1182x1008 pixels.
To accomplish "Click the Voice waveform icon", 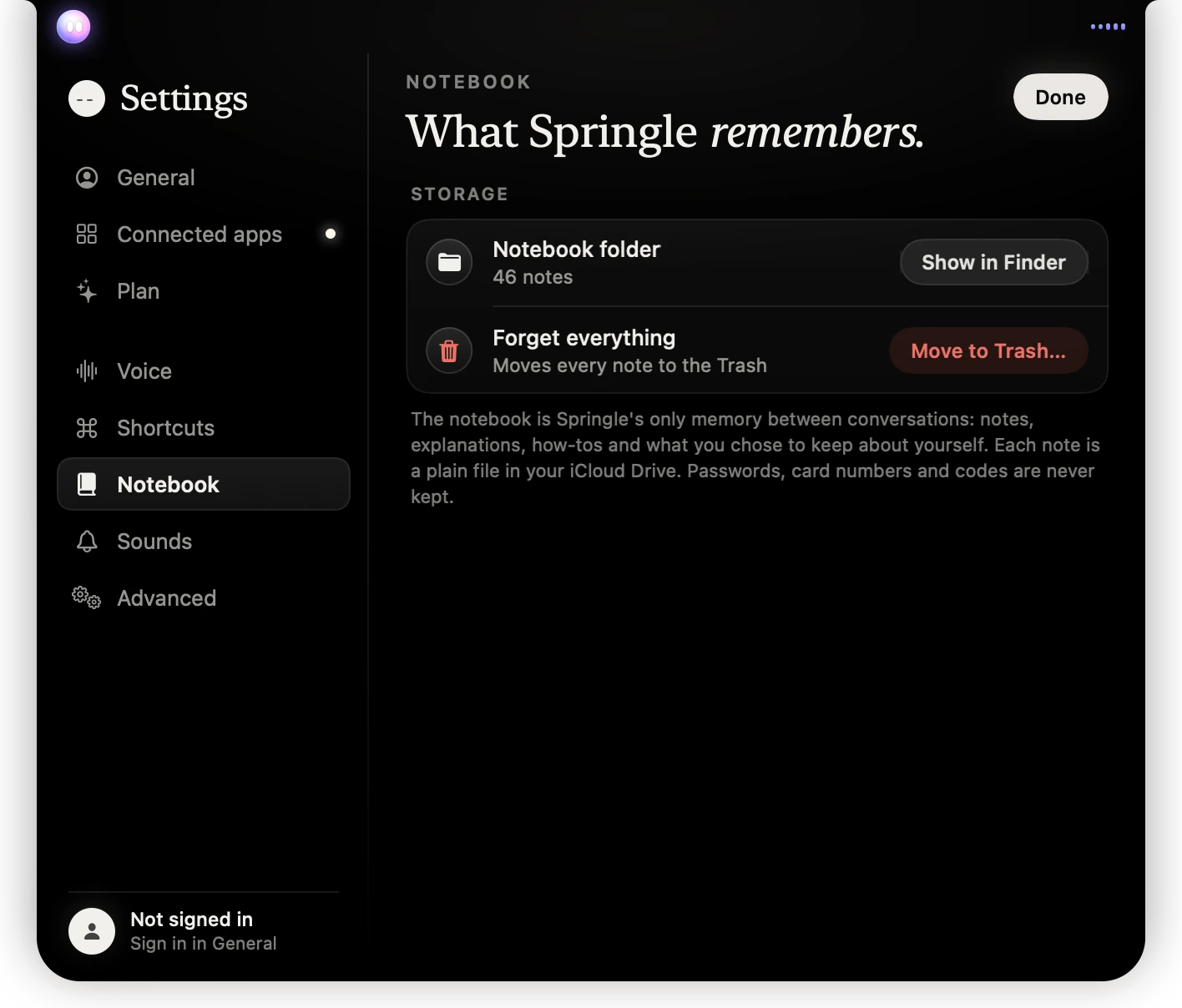I will pyautogui.click(x=87, y=371).
